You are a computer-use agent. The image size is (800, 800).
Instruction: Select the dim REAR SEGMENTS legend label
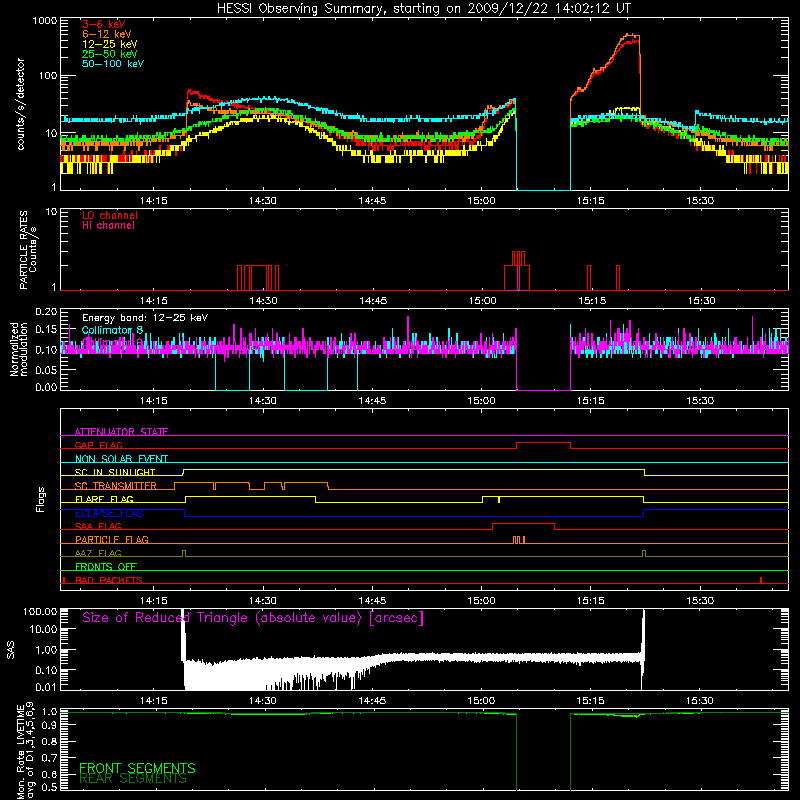pos(133,779)
